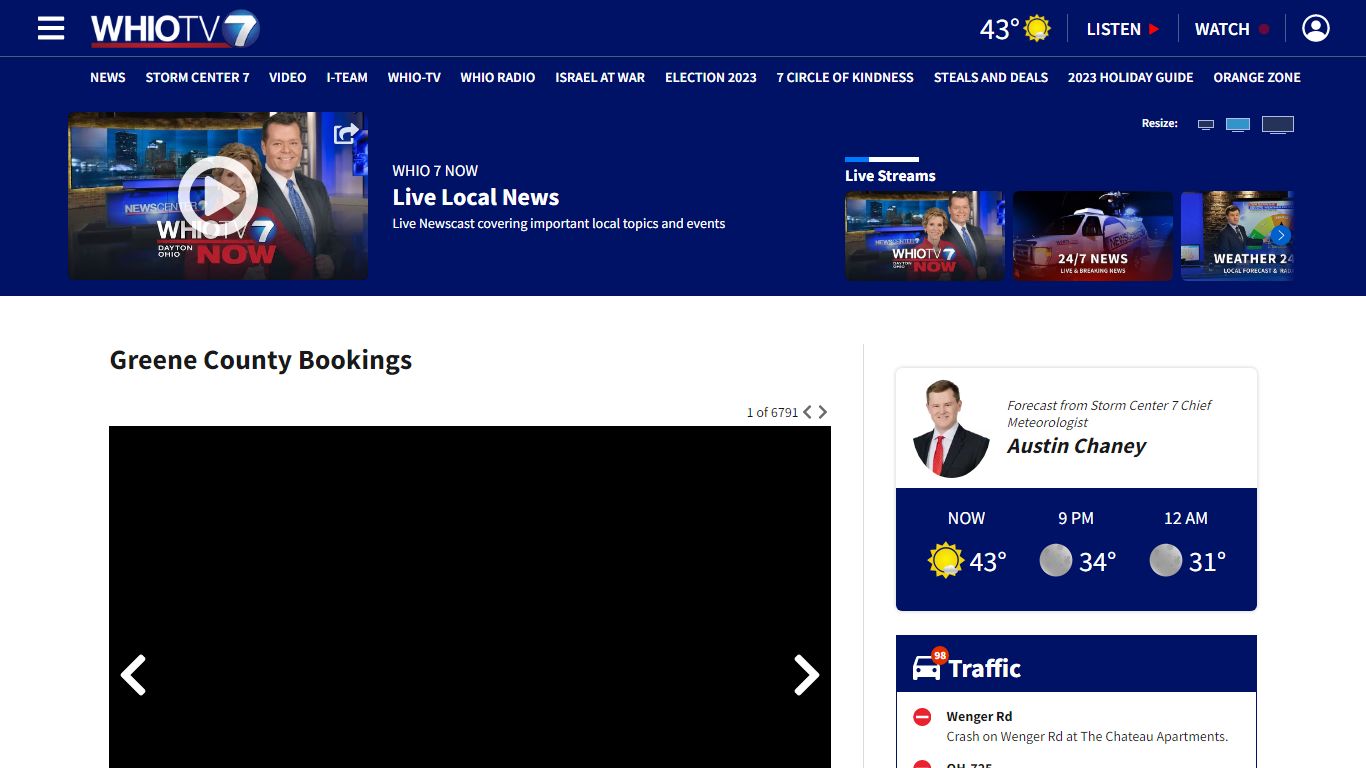This screenshot has width=1366, height=768.
Task: Go back with large left slideshow arrow
Action: tap(134, 675)
